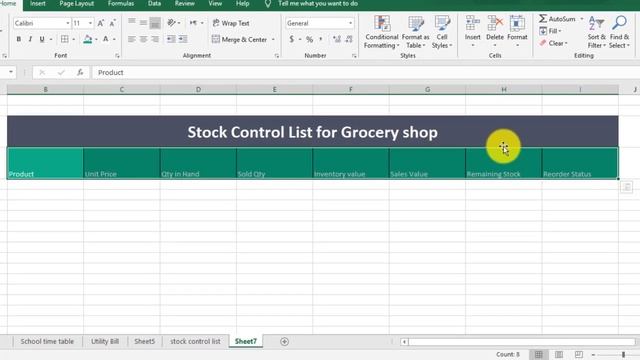Click Tell me what you want to do
Screen dimensions: 640x360
318,4
